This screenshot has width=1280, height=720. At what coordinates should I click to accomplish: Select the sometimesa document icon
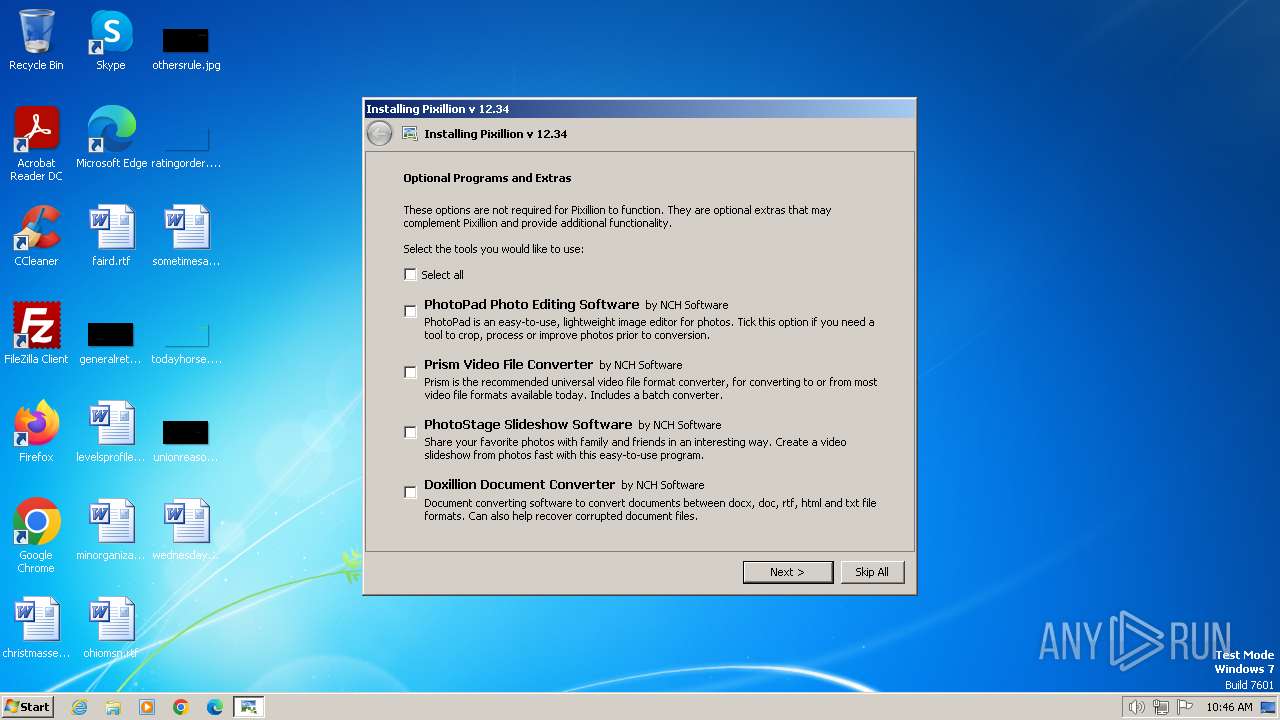coord(186,236)
